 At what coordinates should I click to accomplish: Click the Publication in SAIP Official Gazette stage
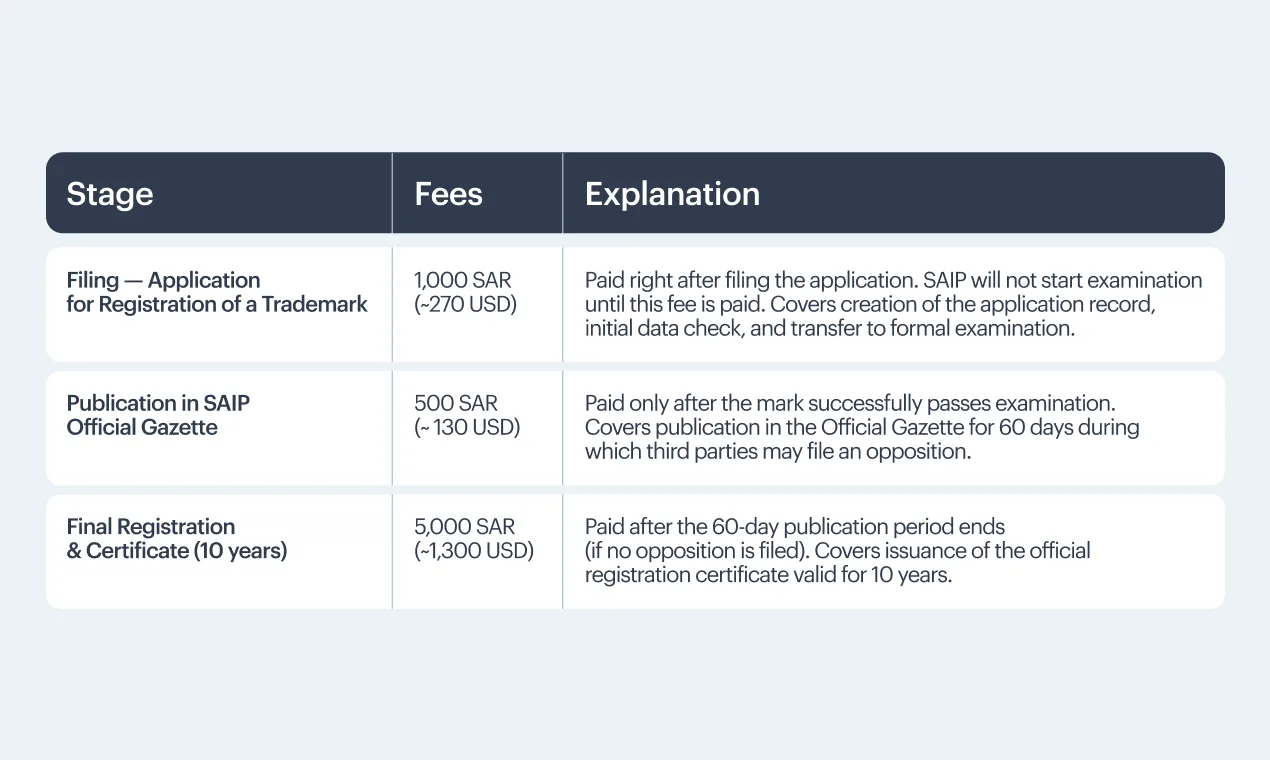click(x=158, y=415)
